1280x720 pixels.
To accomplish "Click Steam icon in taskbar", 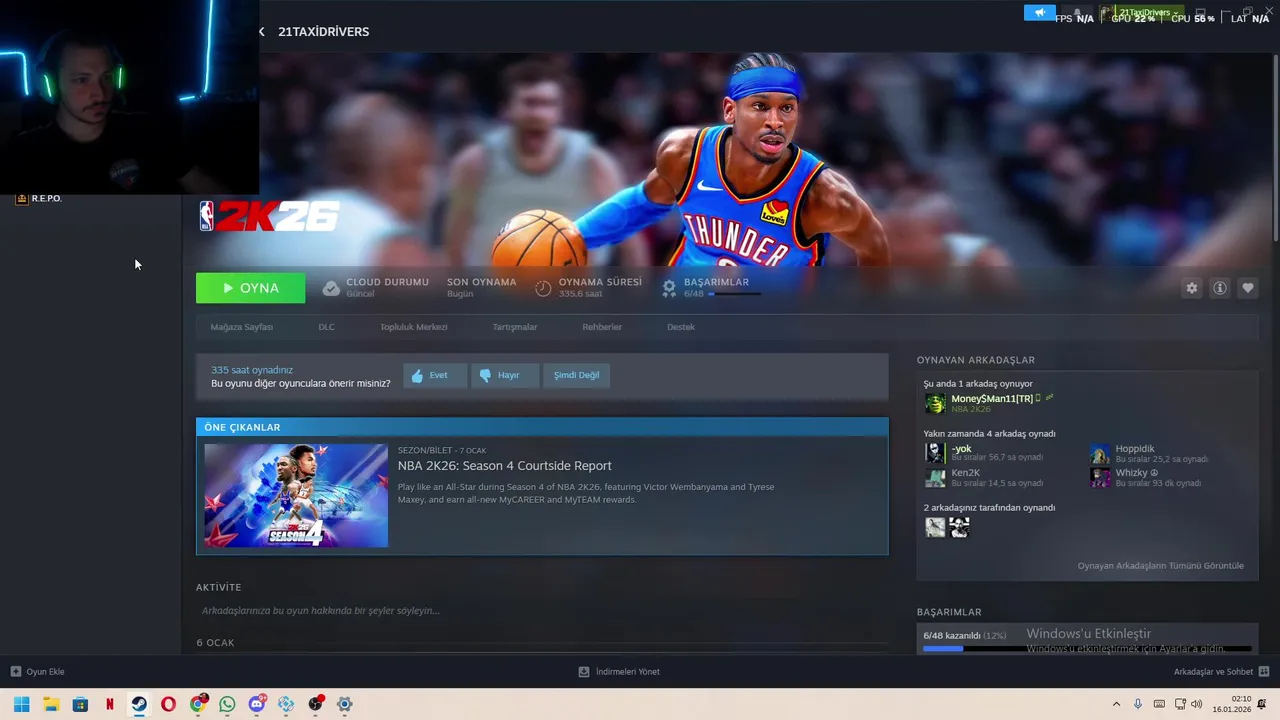I will pyautogui.click(x=139, y=704).
